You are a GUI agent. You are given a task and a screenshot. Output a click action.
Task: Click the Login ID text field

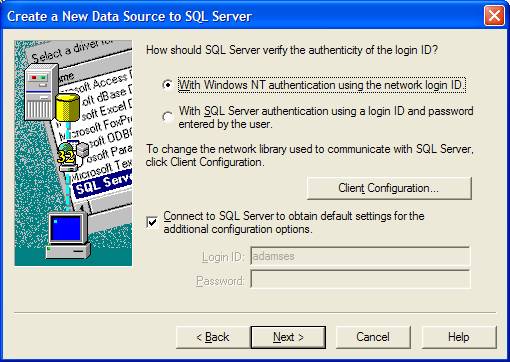360,256
